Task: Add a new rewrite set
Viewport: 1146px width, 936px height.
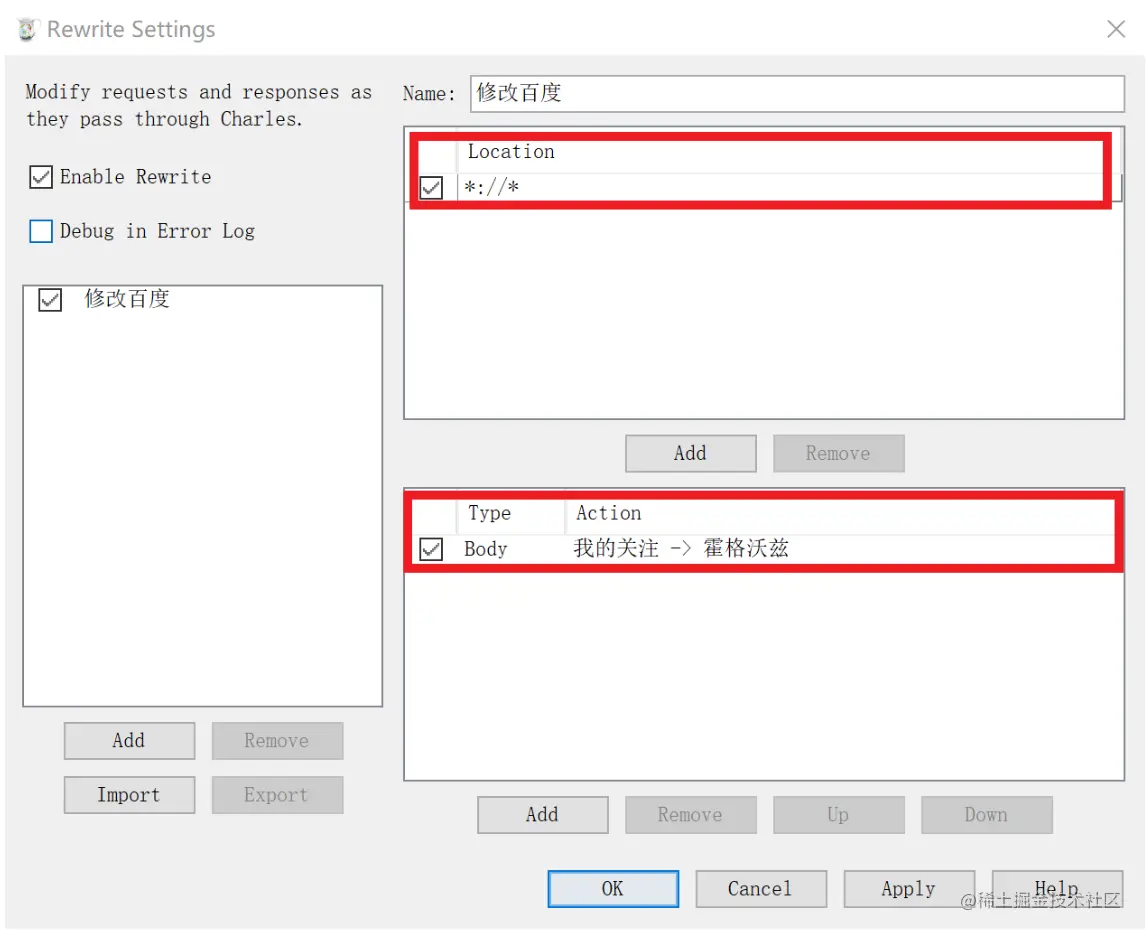Action: tap(129, 741)
